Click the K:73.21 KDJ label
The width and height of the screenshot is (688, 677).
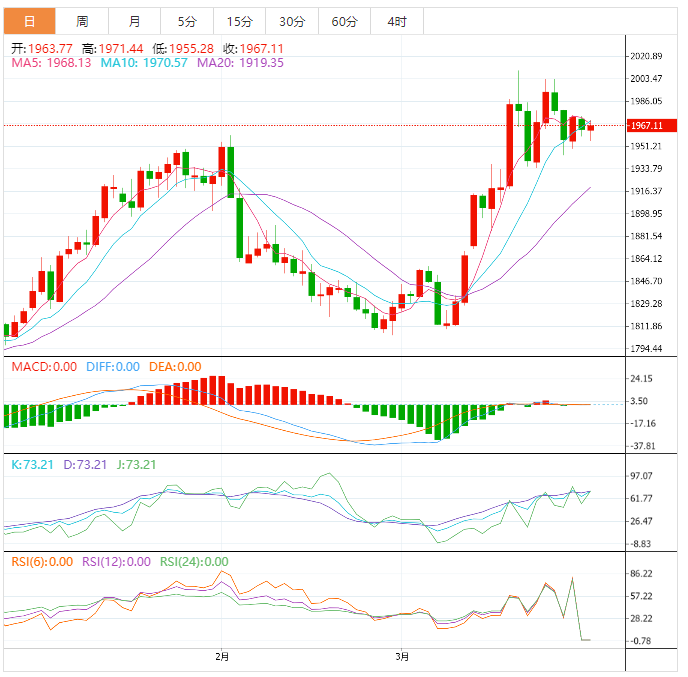tap(33, 464)
